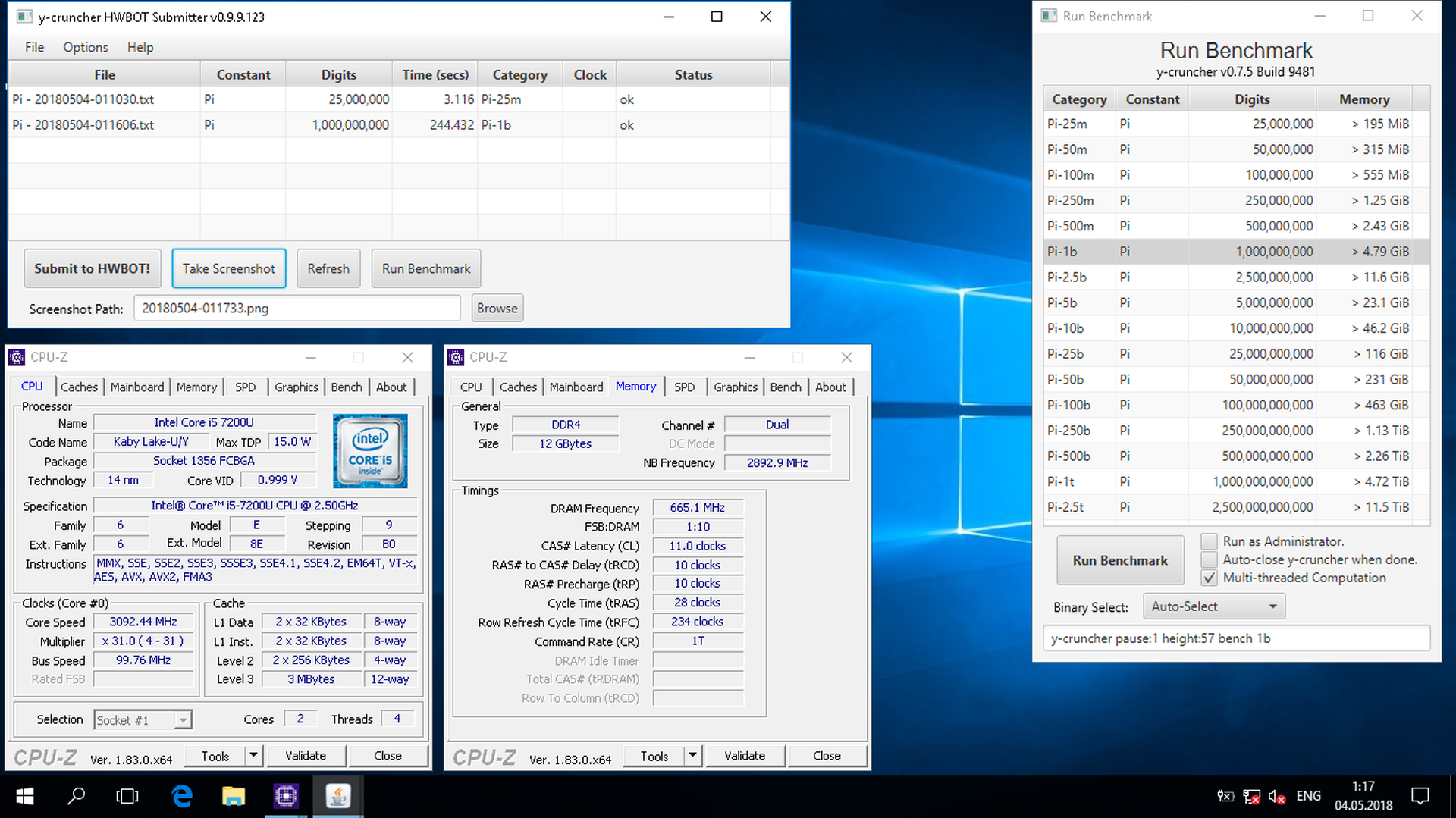This screenshot has width=1456, height=818.
Task: Click Memory column header in benchmark list
Action: [1363, 99]
